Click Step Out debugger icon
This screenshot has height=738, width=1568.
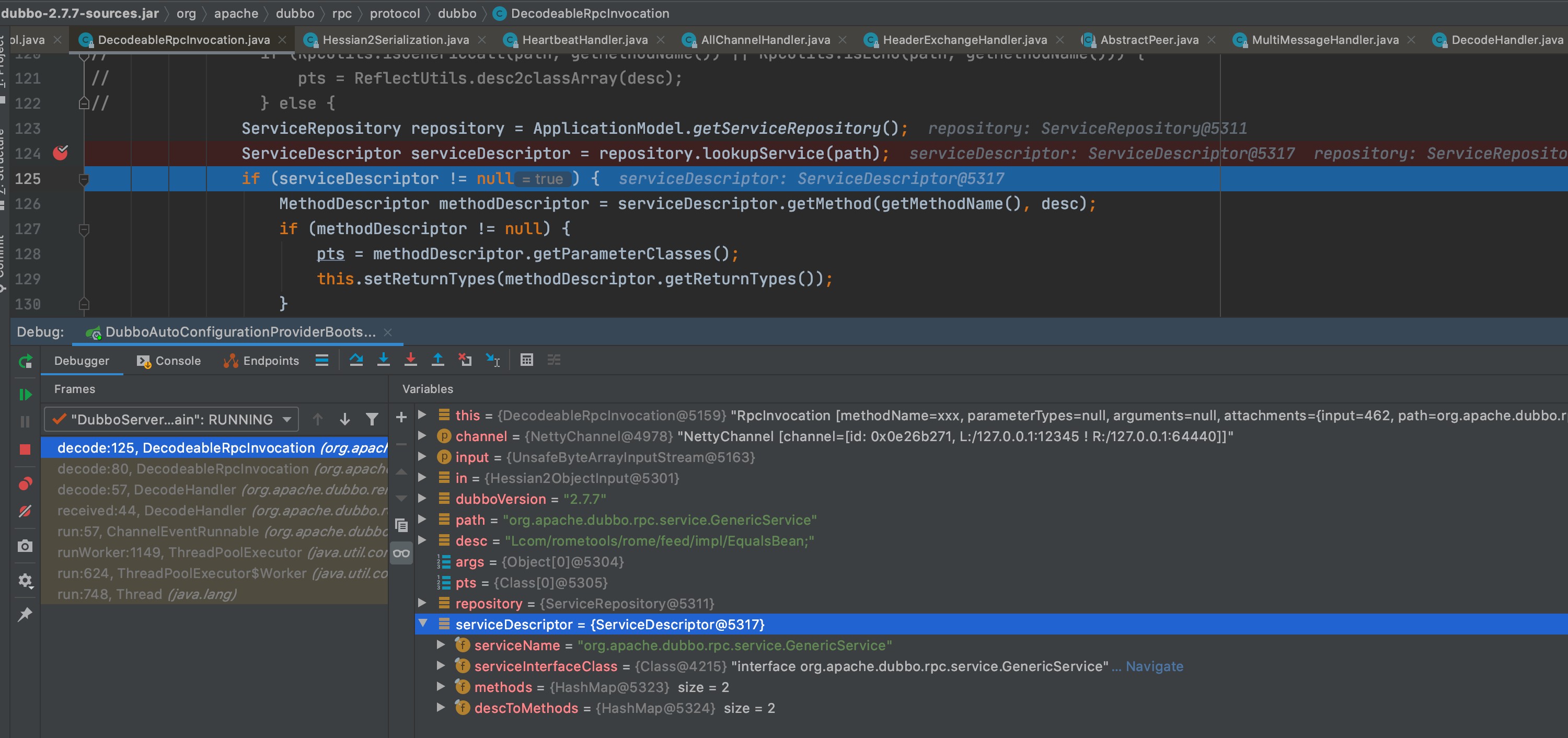[x=437, y=360]
